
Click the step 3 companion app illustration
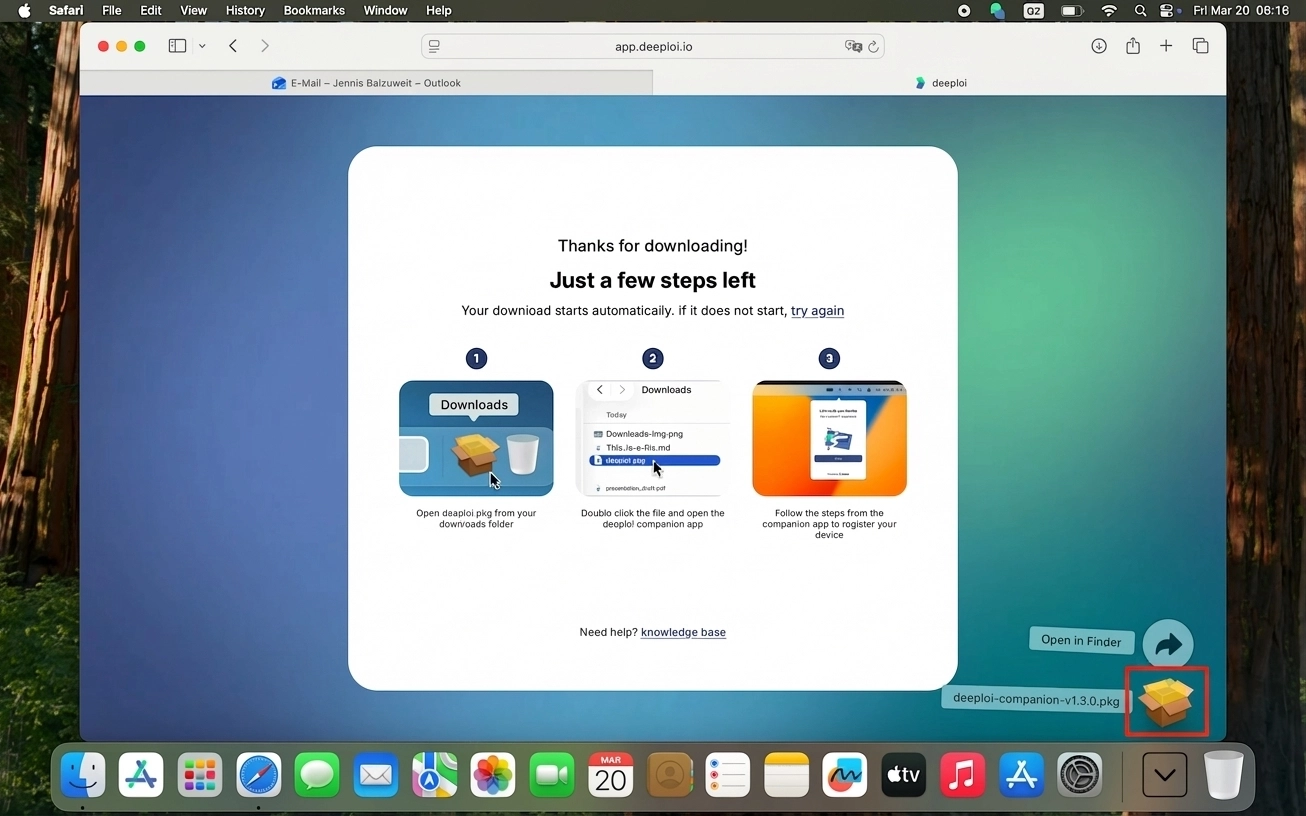pyautogui.click(x=829, y=438)
